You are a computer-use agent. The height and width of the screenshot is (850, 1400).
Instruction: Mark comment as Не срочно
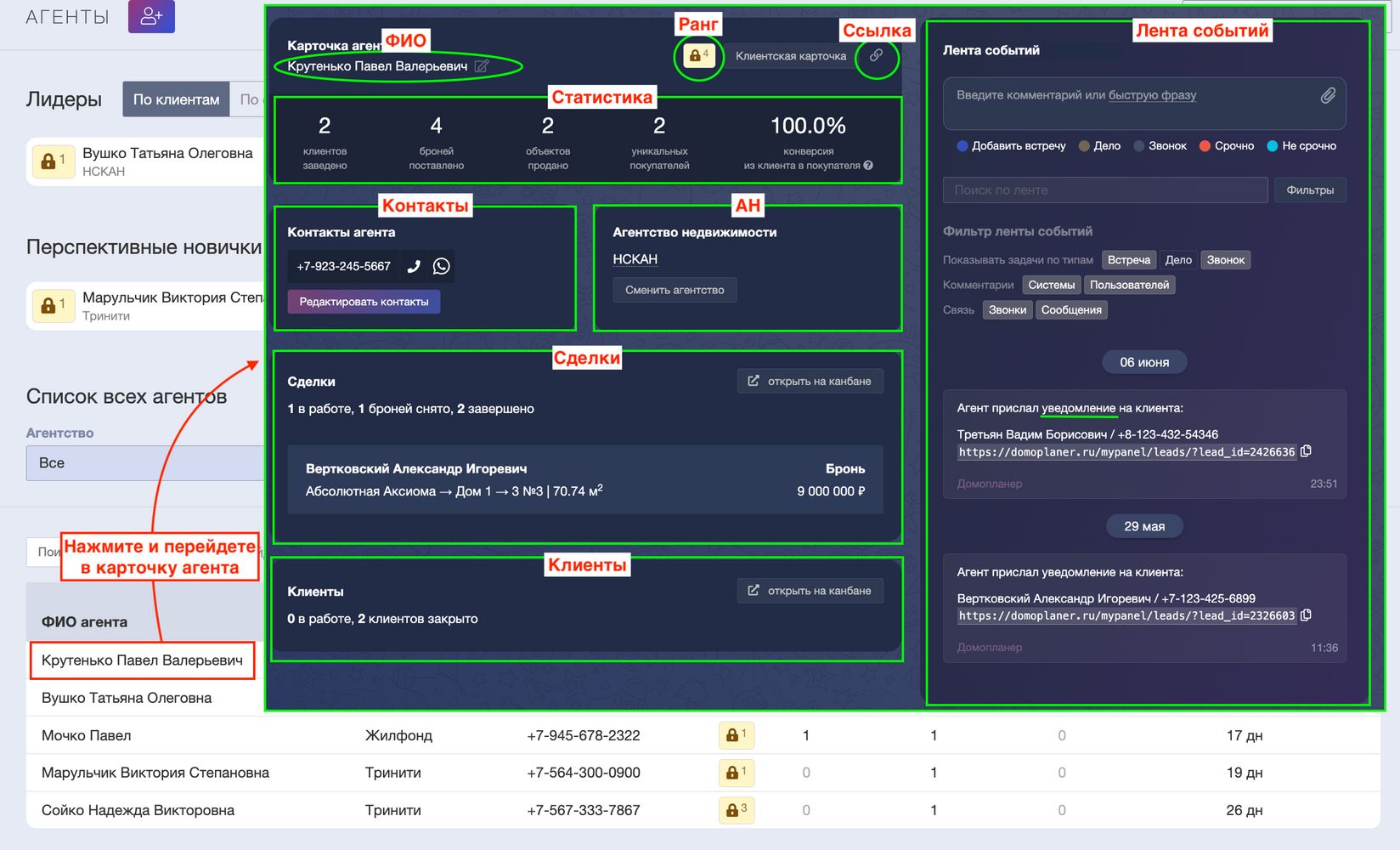click(x=1301, y=145)
